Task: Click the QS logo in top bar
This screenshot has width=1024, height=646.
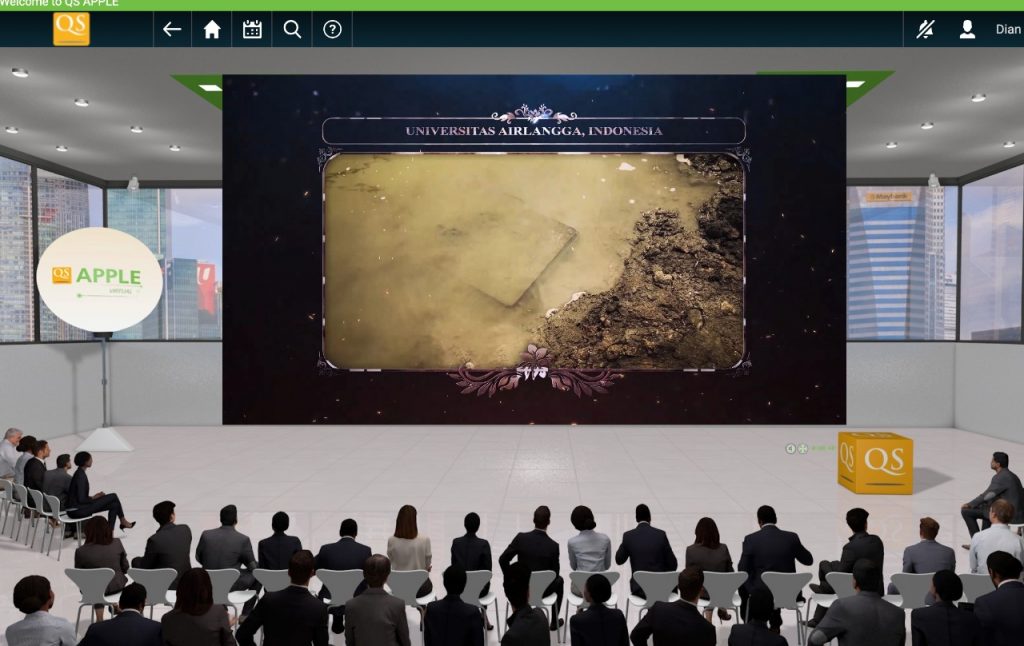Action: pos(71,29)
